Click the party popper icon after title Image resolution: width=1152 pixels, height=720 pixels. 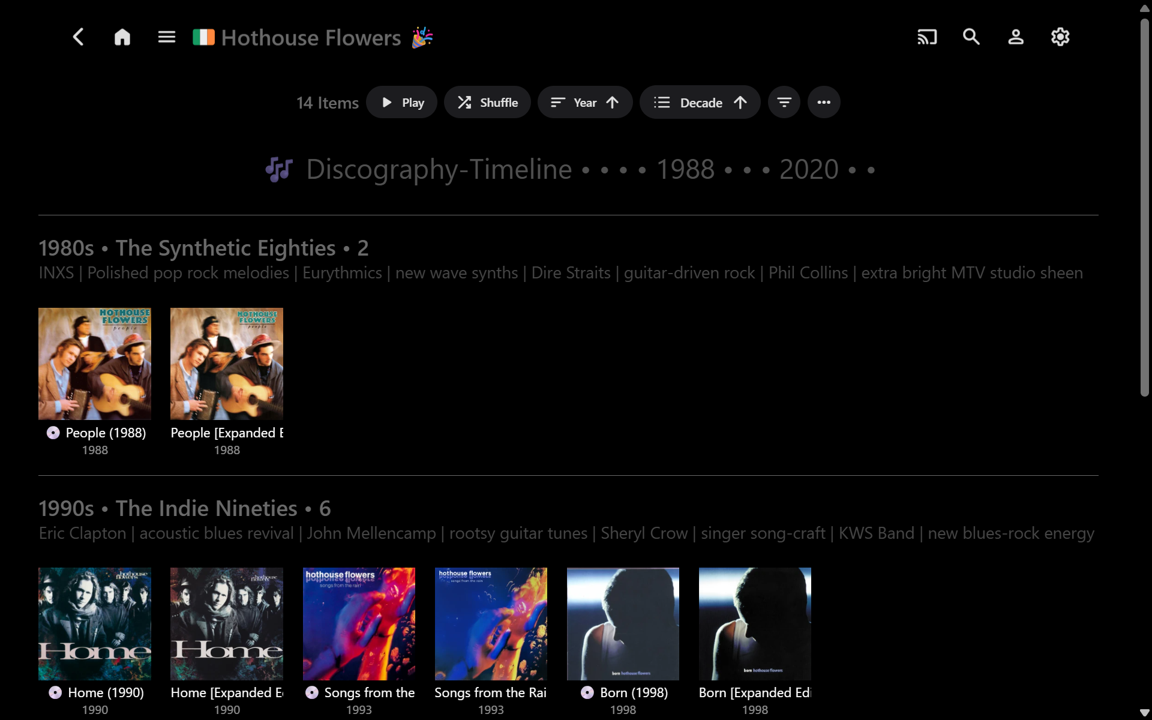[422, 37]
